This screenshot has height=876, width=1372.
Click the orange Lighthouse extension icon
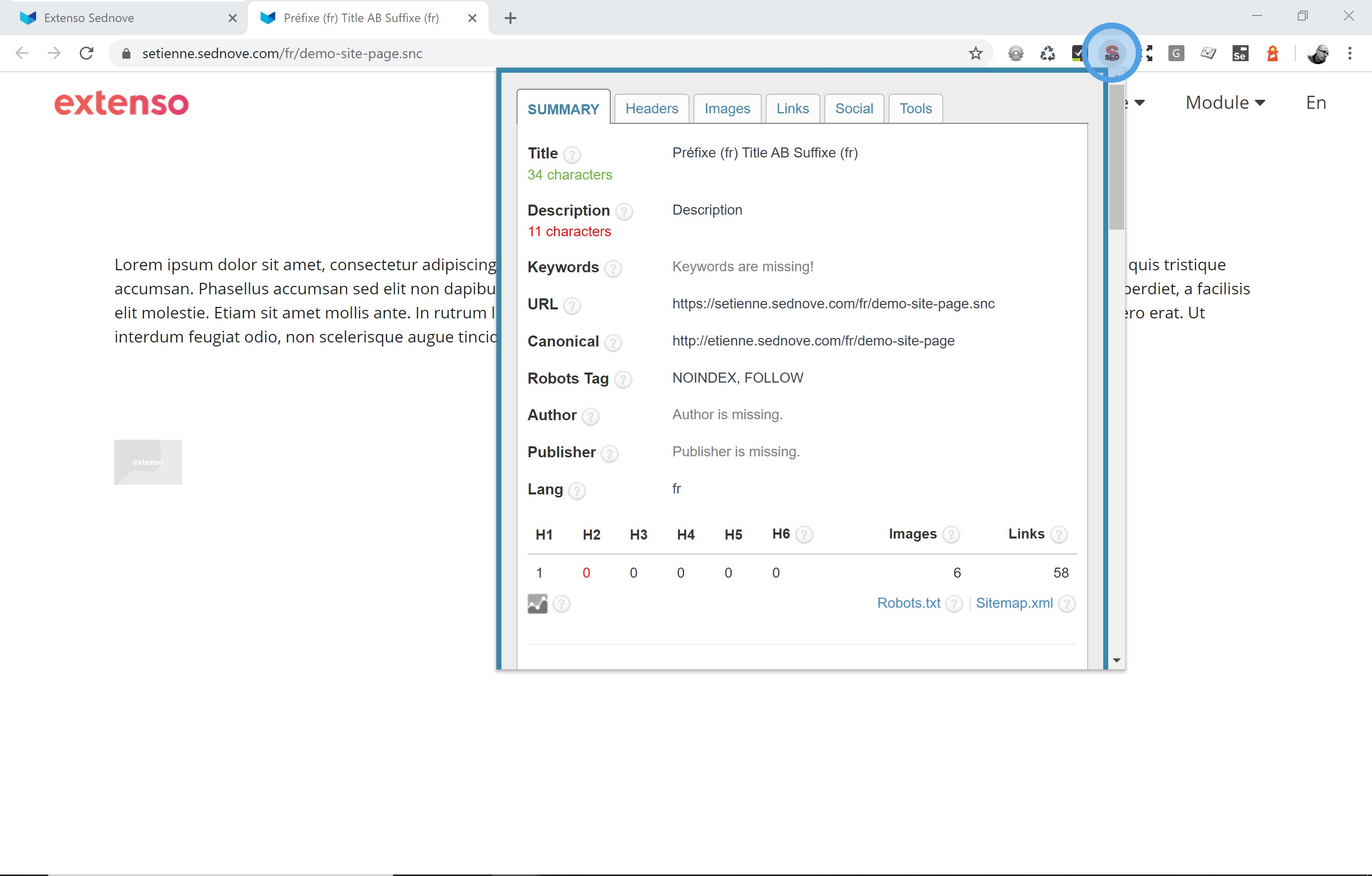[x=1272, y=54]
